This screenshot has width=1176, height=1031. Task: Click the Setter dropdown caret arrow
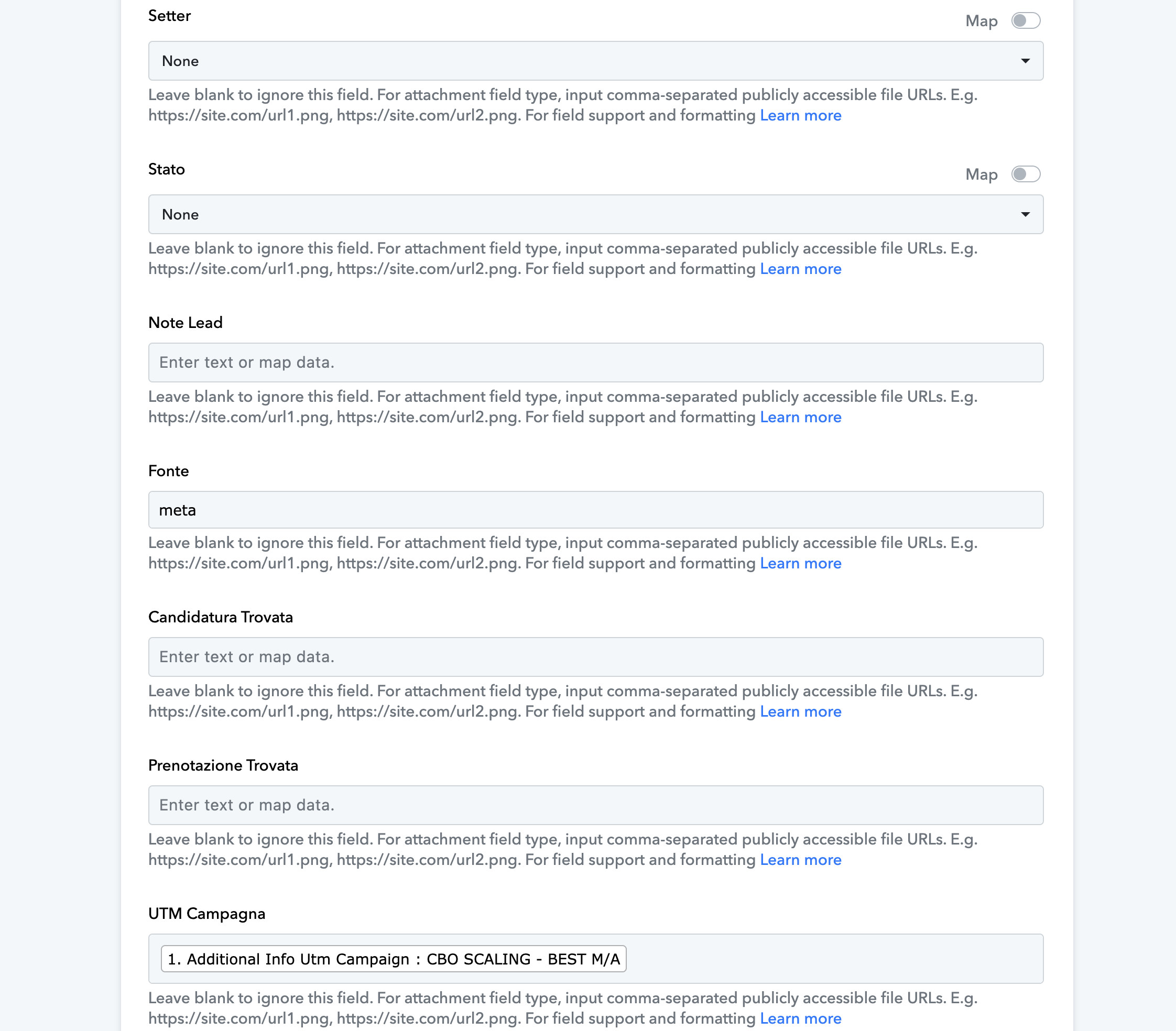coord(1025,61)
